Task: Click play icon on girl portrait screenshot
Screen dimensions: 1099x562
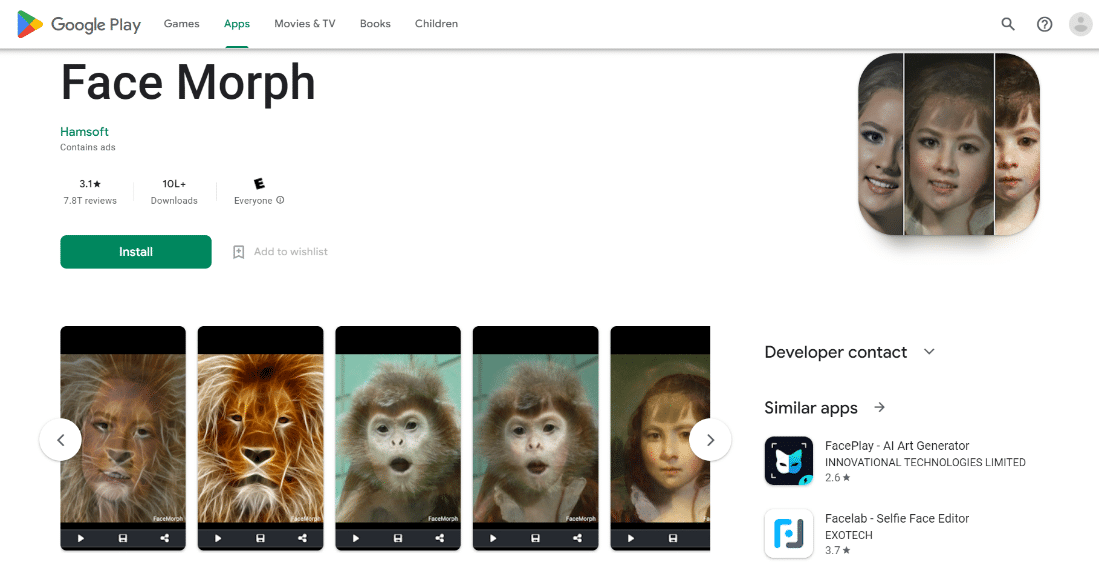Action: click(x=631, y=538)
